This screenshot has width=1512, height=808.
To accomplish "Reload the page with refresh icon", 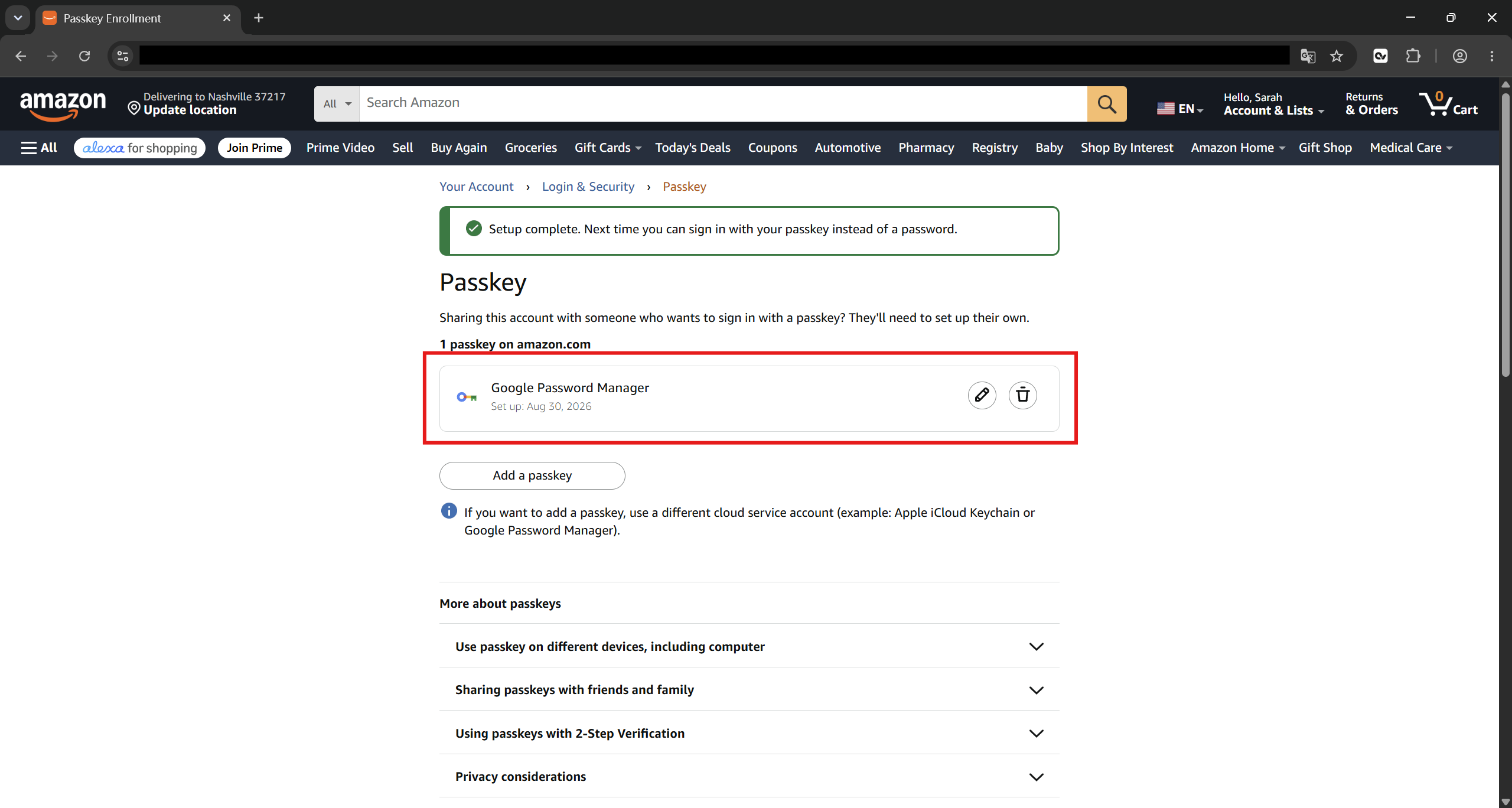I will pos(84,56).
